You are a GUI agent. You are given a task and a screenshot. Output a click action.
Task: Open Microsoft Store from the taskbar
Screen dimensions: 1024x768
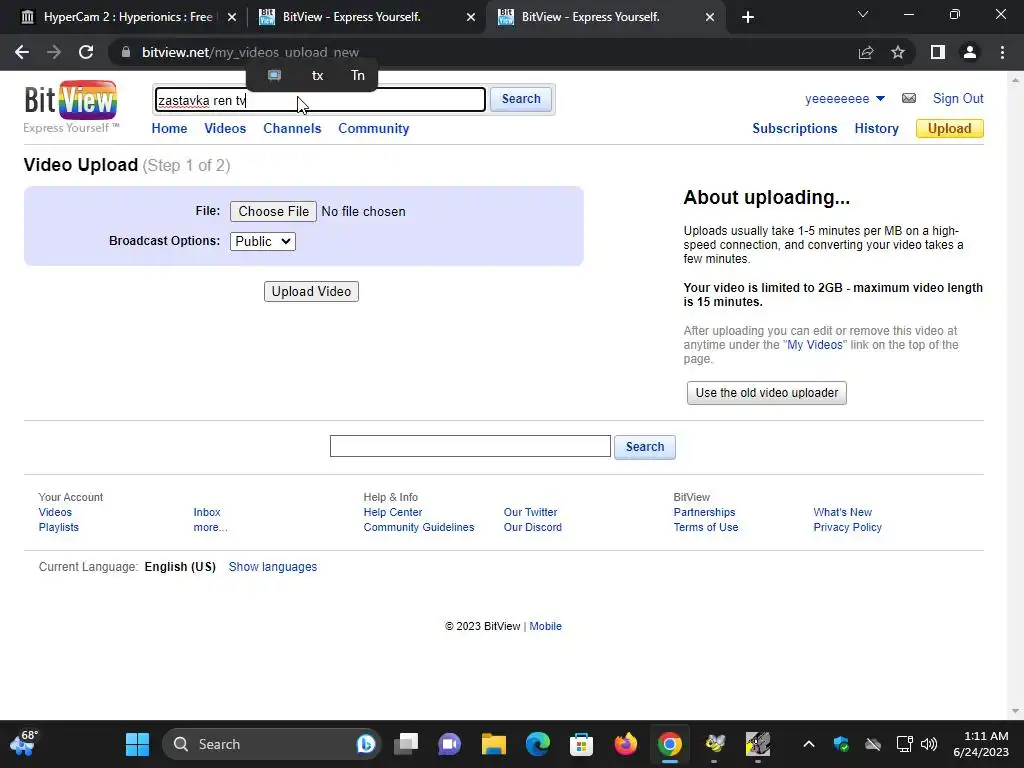click(x=581, y=744)
